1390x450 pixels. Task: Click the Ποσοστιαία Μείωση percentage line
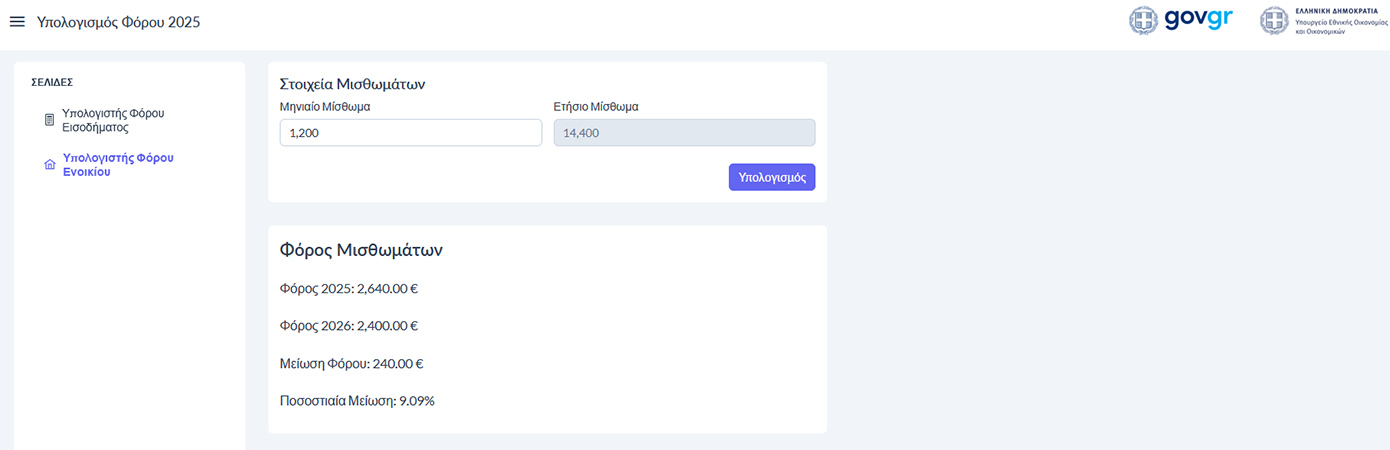[357, 401]
